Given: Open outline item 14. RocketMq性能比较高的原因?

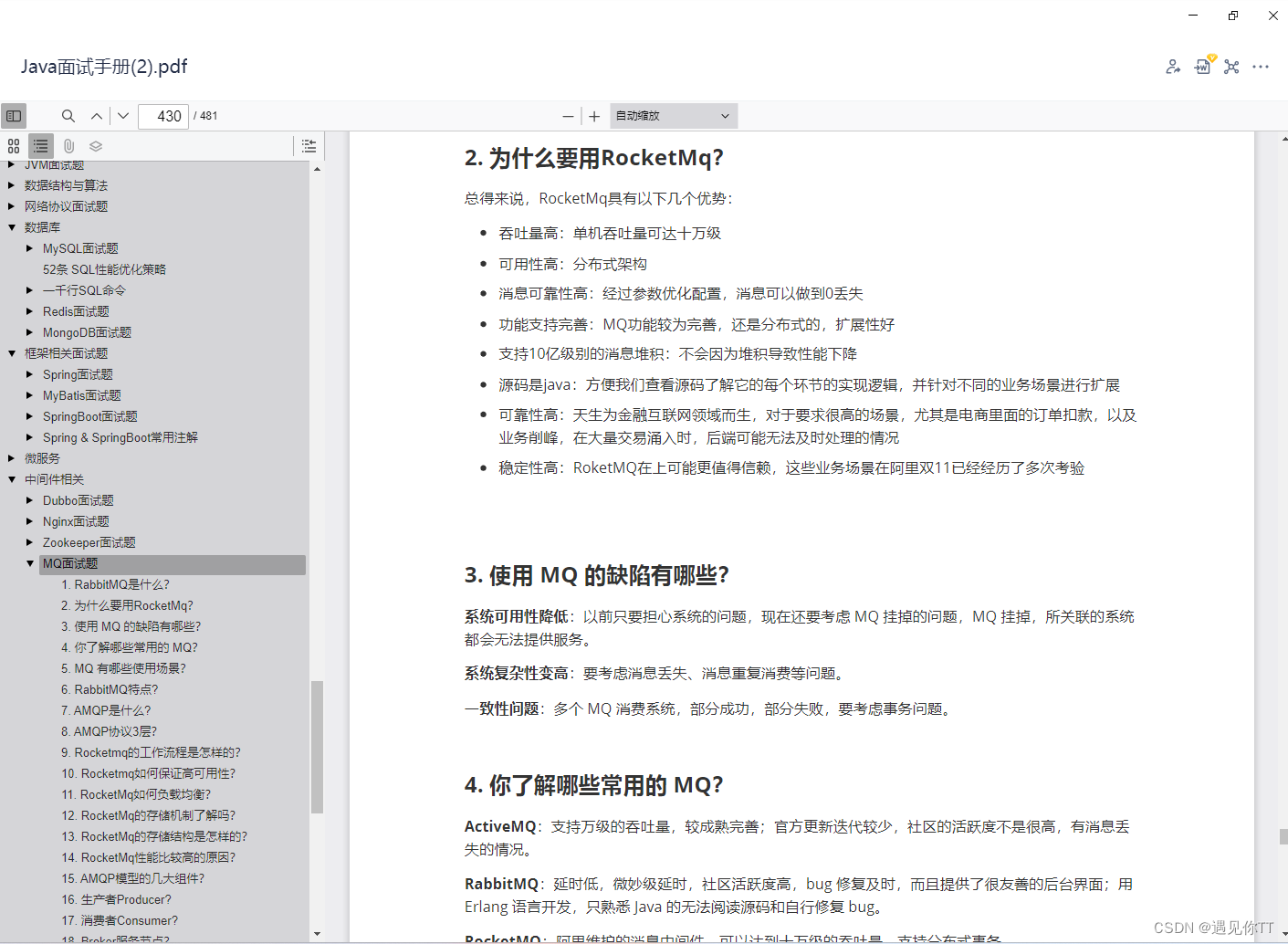Looking at the screenshot, I should (148, 857).
